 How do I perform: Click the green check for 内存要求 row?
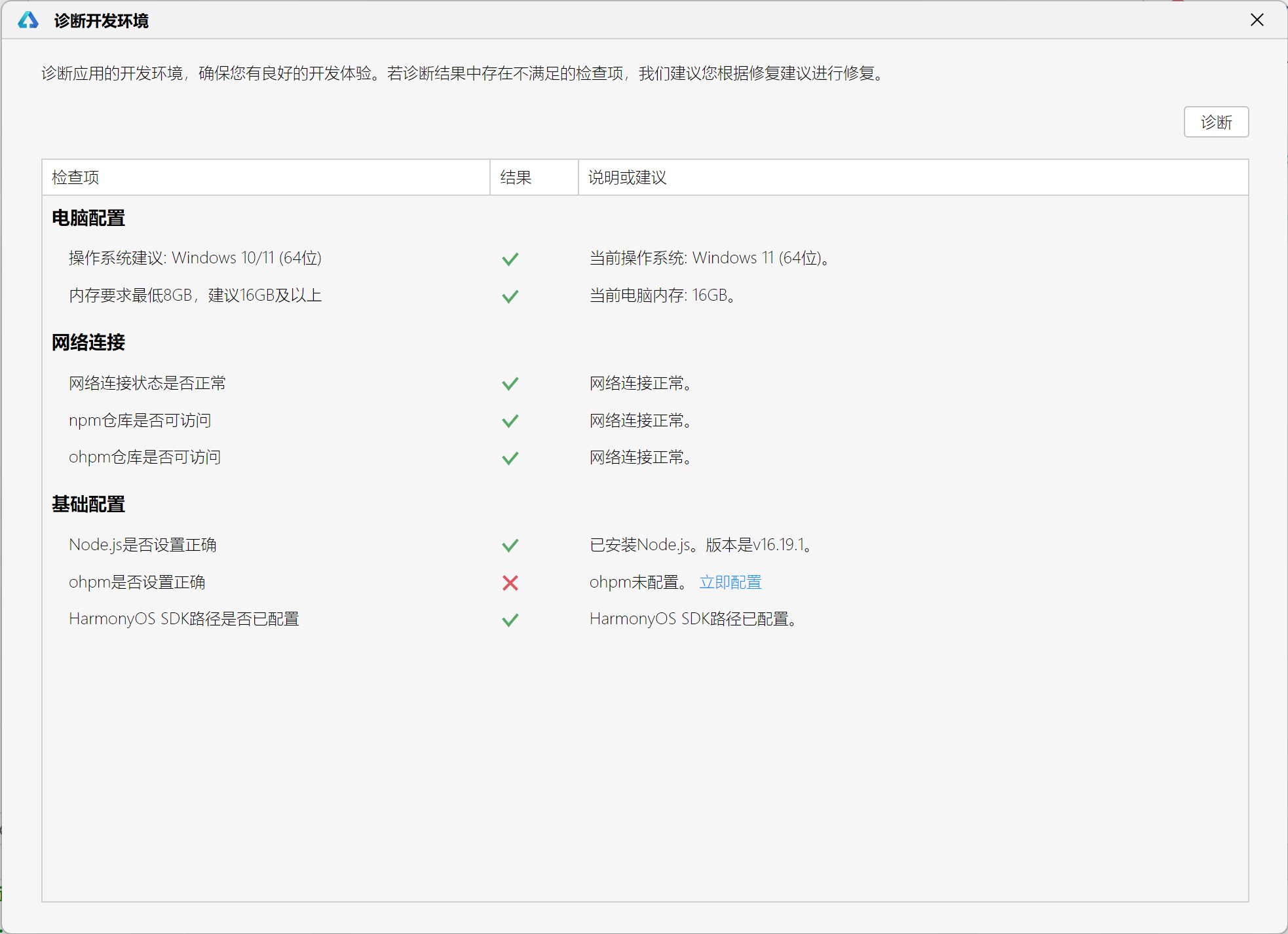pyautogui.click(x=510, y=296)
